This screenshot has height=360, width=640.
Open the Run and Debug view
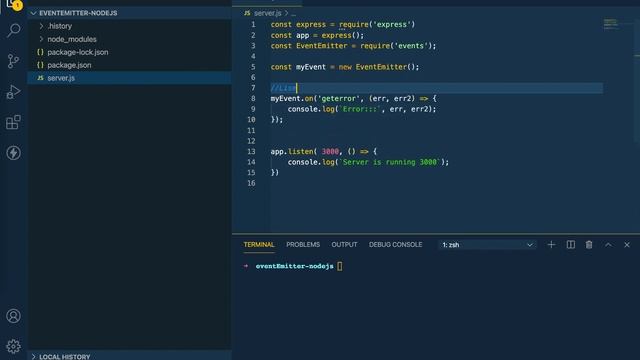13,92
